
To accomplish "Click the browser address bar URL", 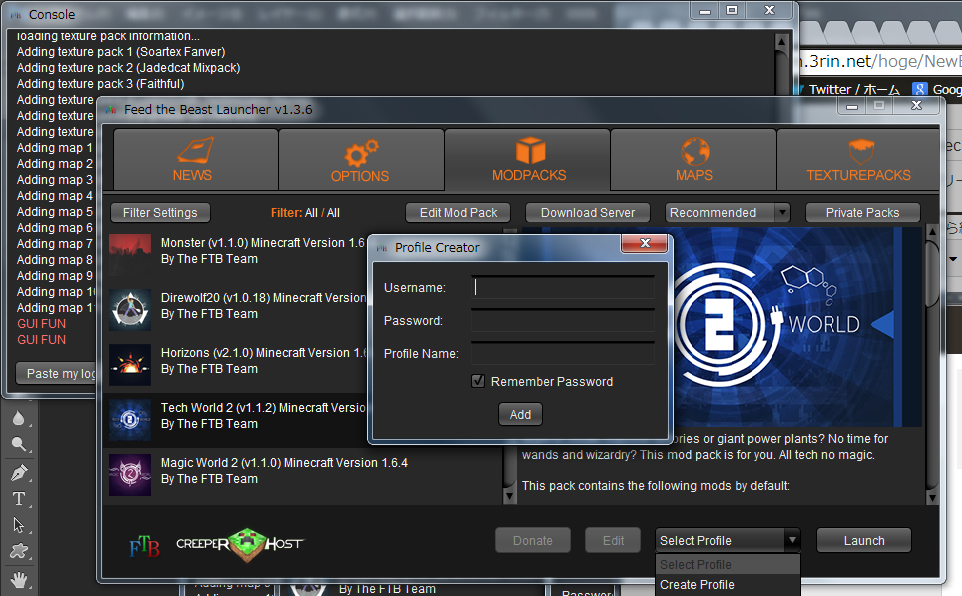I will [881, 61].
